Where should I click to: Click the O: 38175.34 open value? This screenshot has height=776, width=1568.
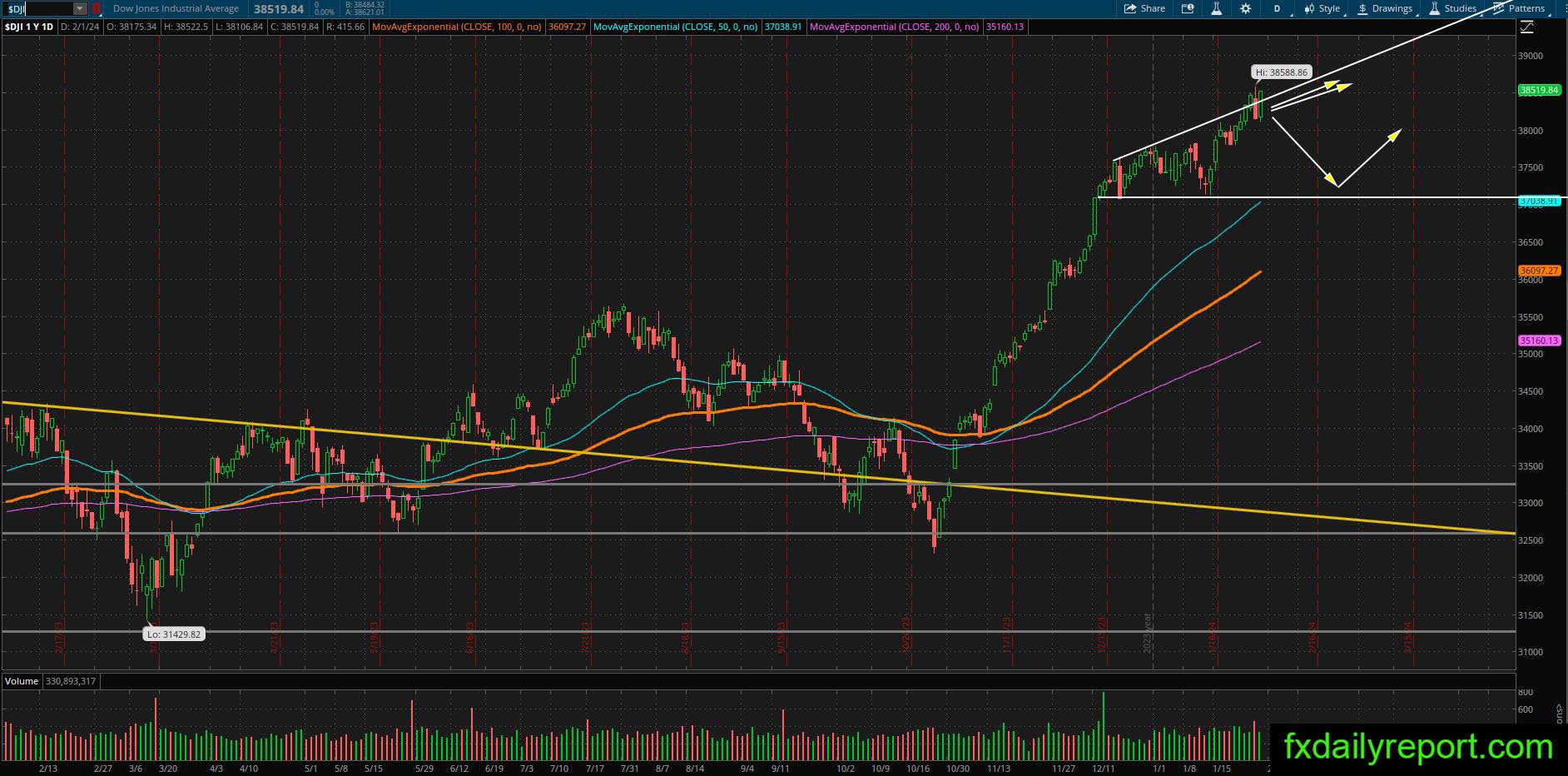click(x=131, y=27)
